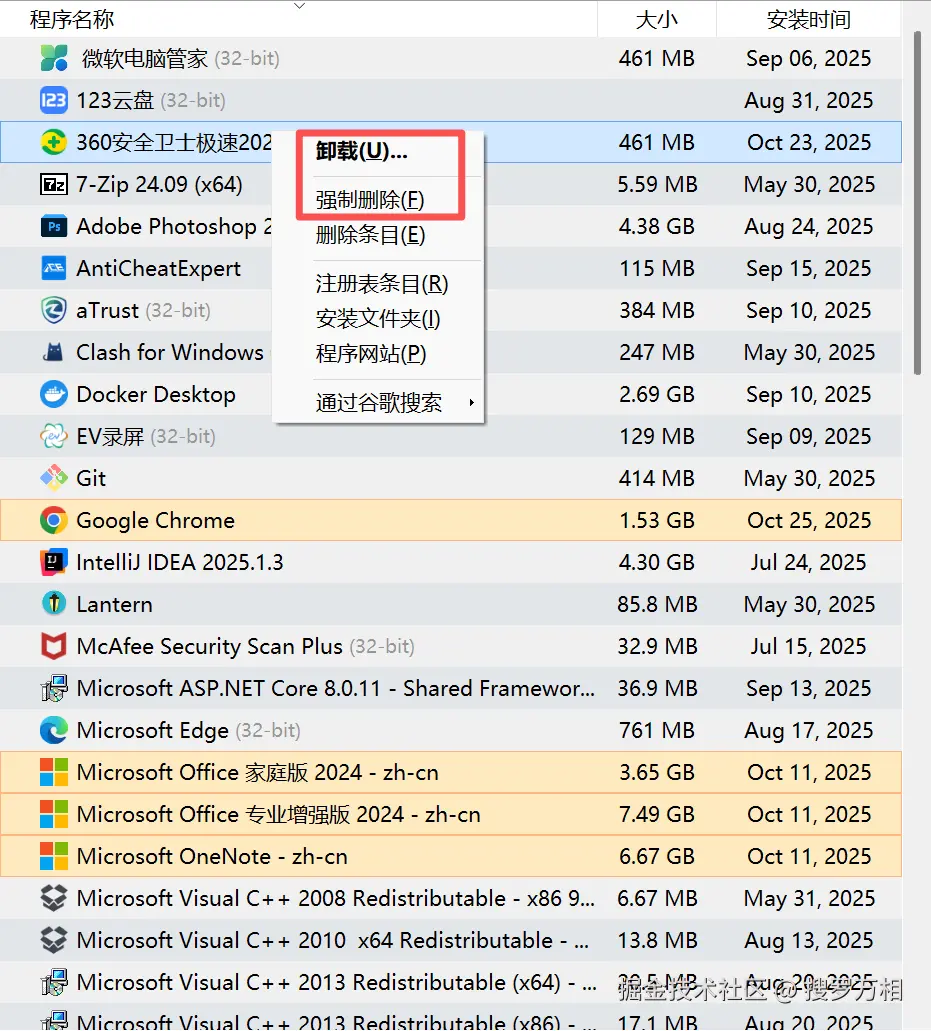Image resolution: width=931 pixels, height=1031 pixels.
Task: Click the Visual C++ 2010 x64 Redistributable icon
Action: click(x=53, y=940)
